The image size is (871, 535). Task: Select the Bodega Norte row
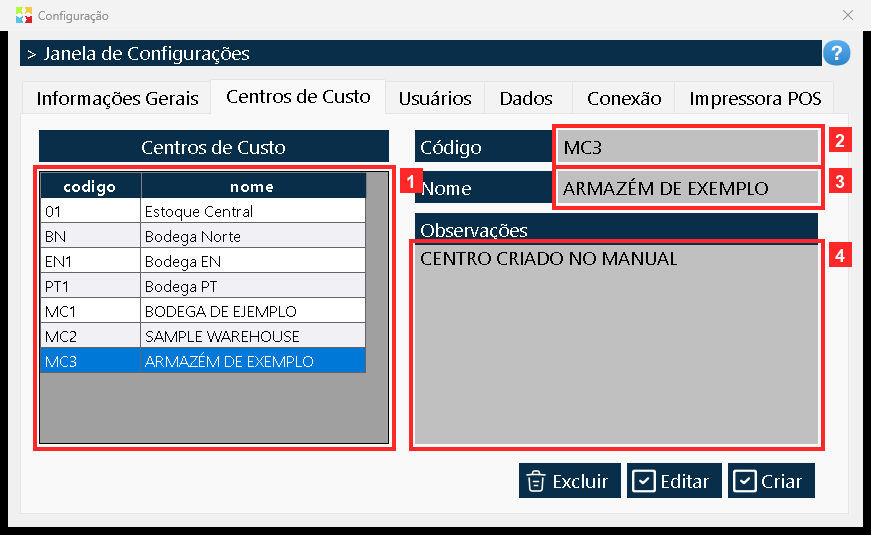pyautogui.click(x=203, y=236)
